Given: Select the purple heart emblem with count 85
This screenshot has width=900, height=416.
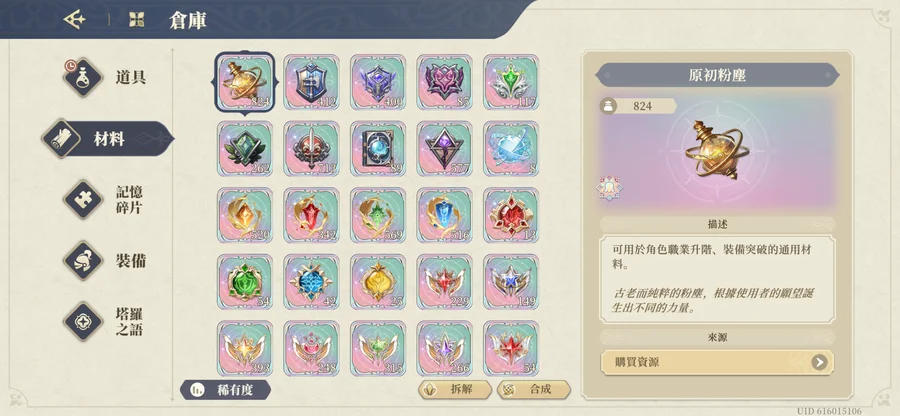Looking at the screenshot, I should 444,82.
